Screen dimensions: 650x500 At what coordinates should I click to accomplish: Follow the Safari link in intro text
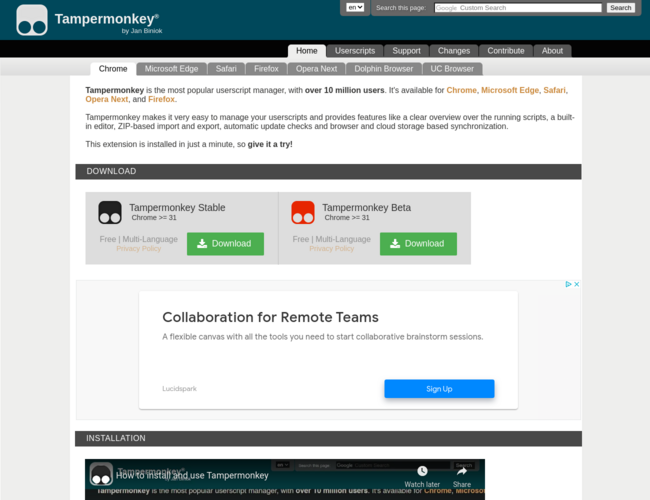coord(554,90)
